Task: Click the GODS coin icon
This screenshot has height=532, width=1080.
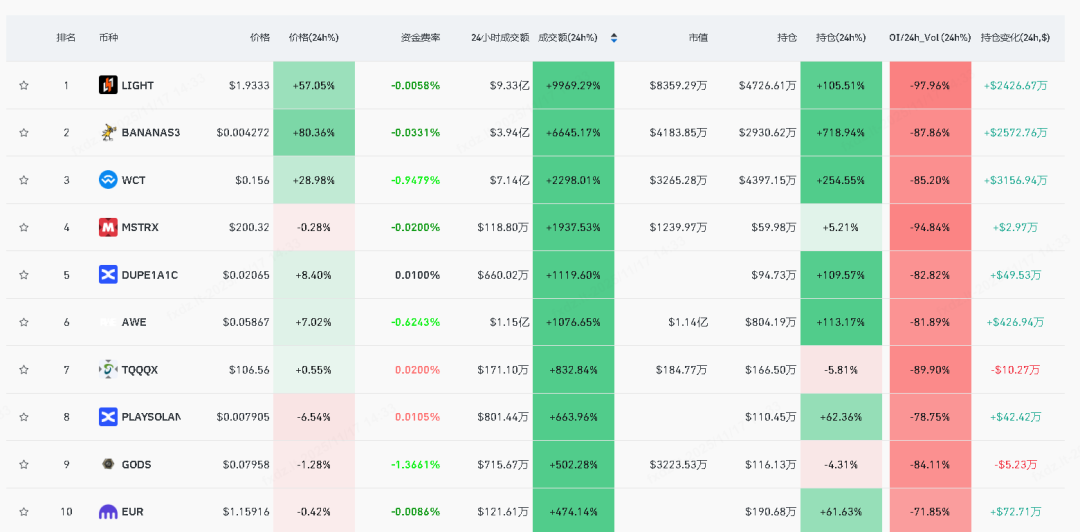Action: click(x=108, y=464)
